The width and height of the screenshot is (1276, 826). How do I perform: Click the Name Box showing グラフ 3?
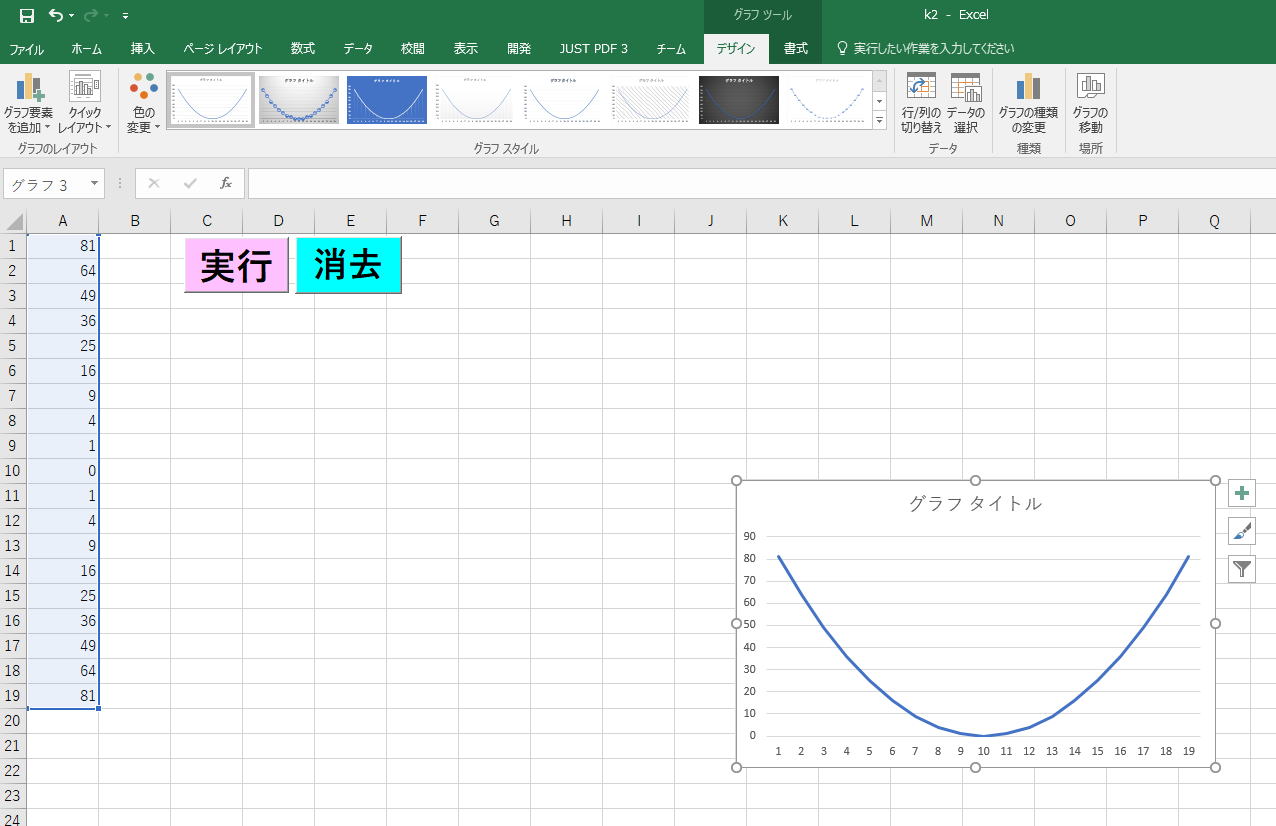point(45,184)
